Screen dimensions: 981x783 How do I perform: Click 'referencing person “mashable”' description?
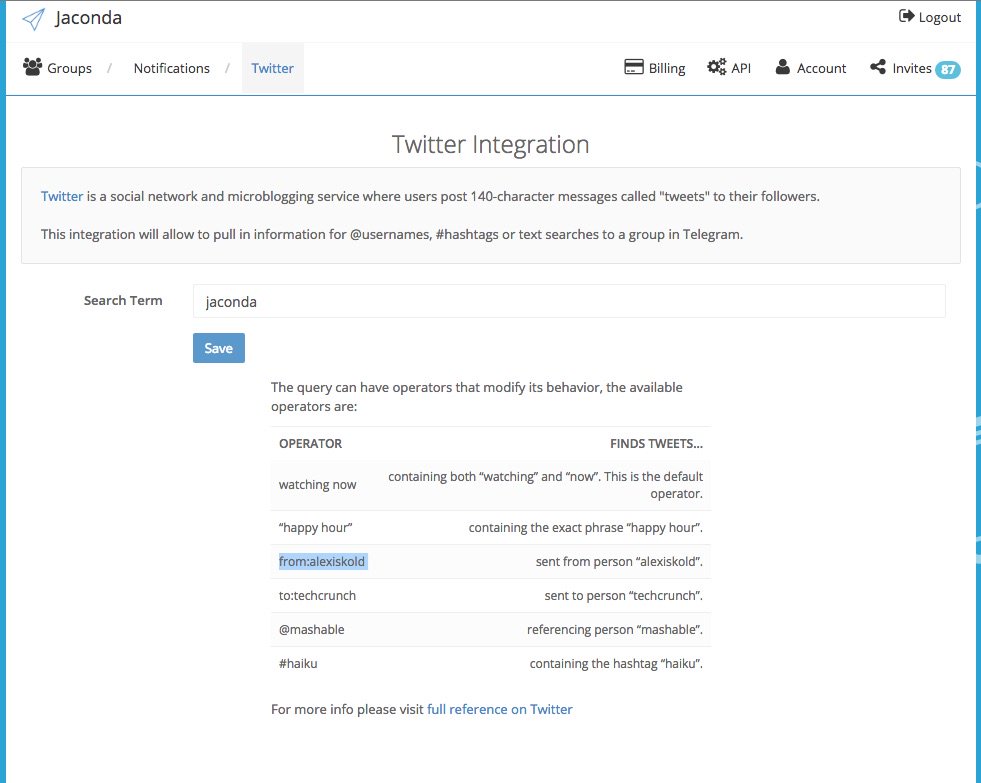(614, 630)
